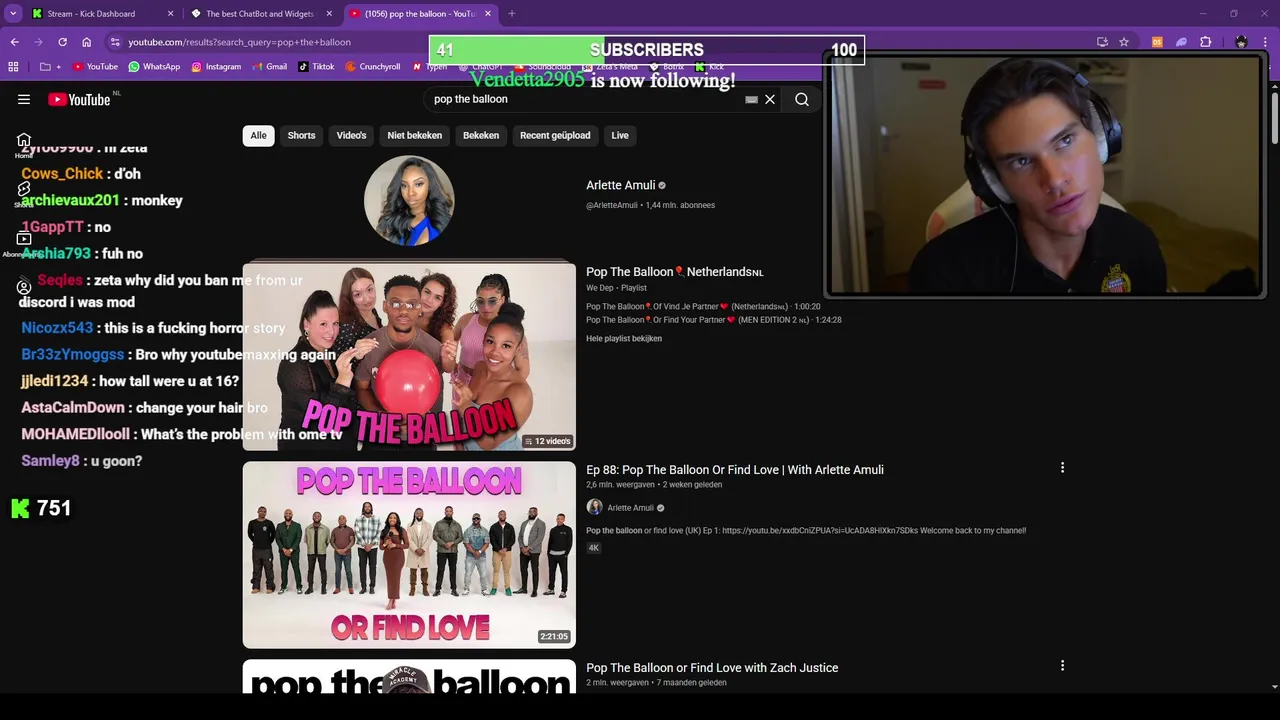Image resolution: width=1280 pixels, height=720 pixels.
Task: Open the apps grid in bookmarks bar
Action: pyautogui.click(x=13, y=67)
